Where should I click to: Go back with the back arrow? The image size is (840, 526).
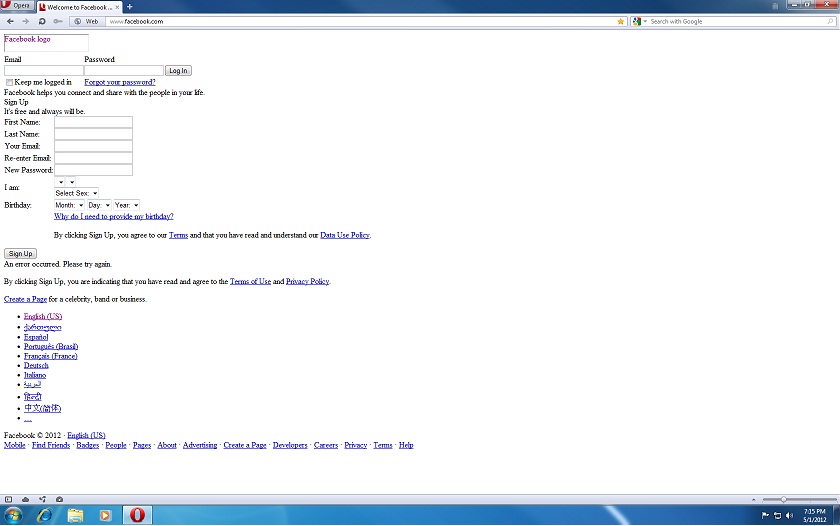10,21
